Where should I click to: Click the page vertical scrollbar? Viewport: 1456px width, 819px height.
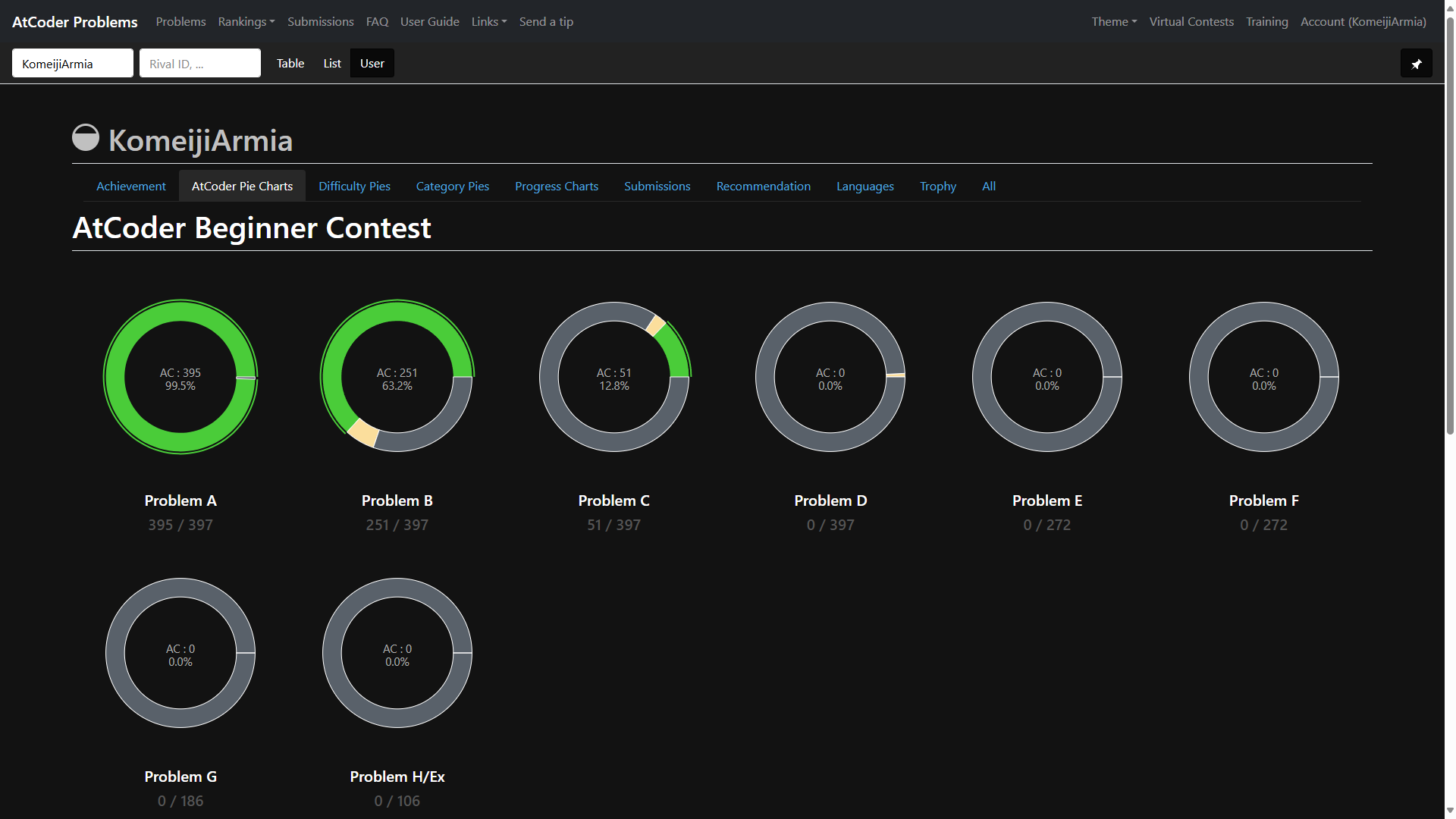coord(1450,227)
